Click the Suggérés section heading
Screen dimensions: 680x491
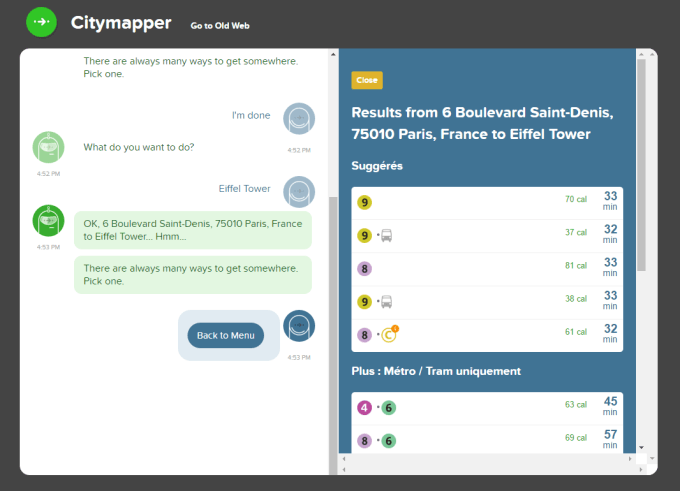click(377, 166)
